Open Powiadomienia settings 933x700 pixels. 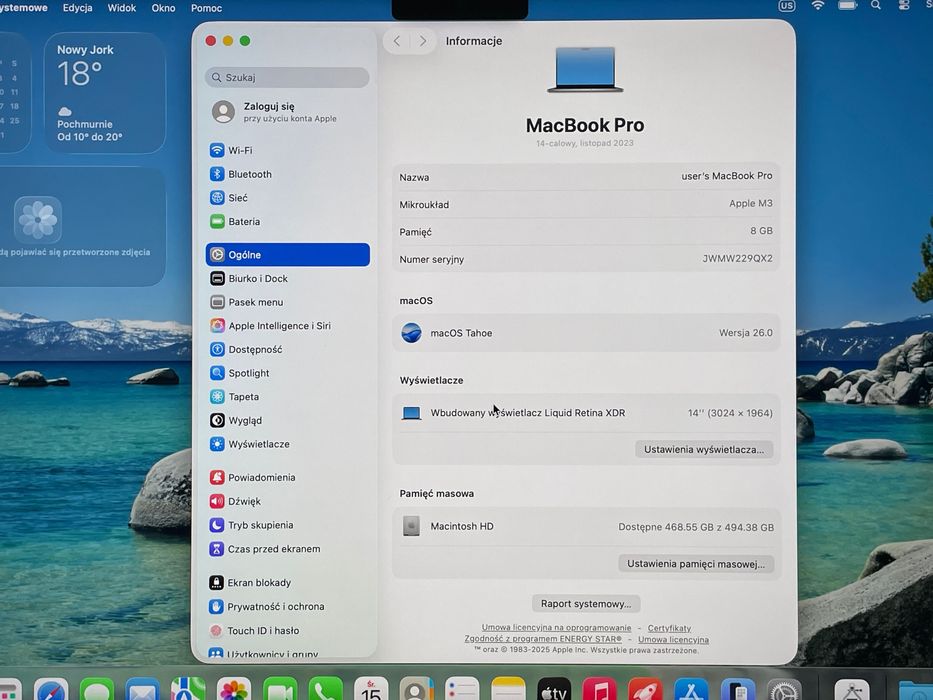252,477
